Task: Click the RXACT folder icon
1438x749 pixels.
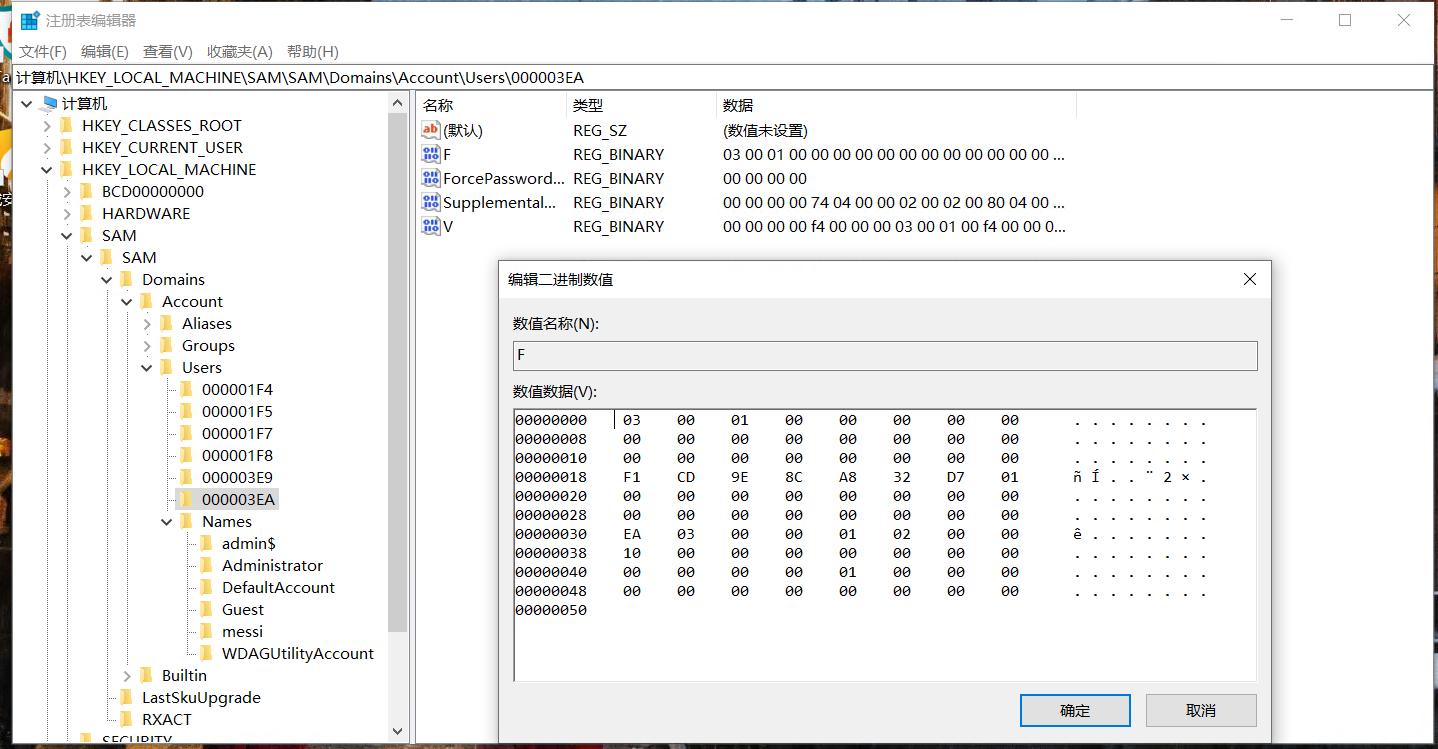Action: (127, 719)
